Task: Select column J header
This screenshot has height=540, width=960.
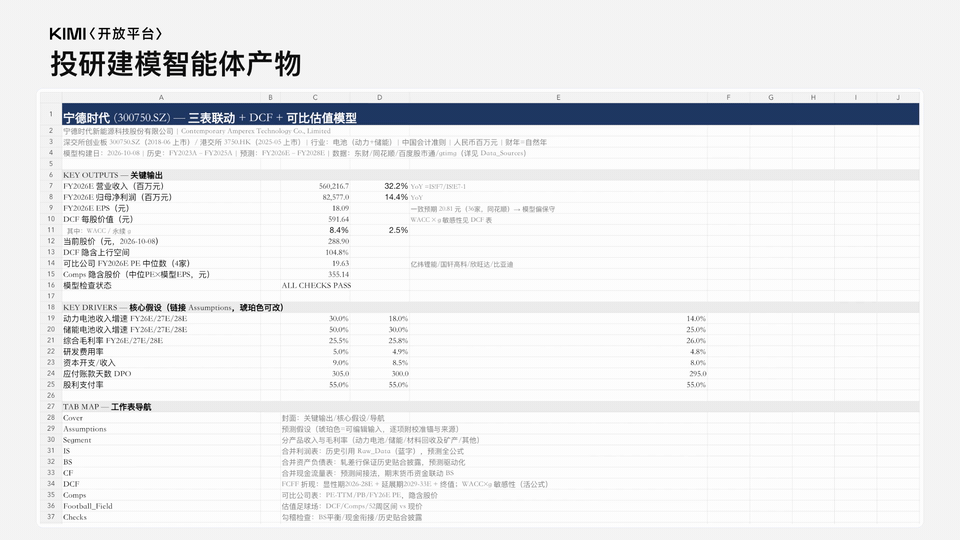Action: [898, 97]
